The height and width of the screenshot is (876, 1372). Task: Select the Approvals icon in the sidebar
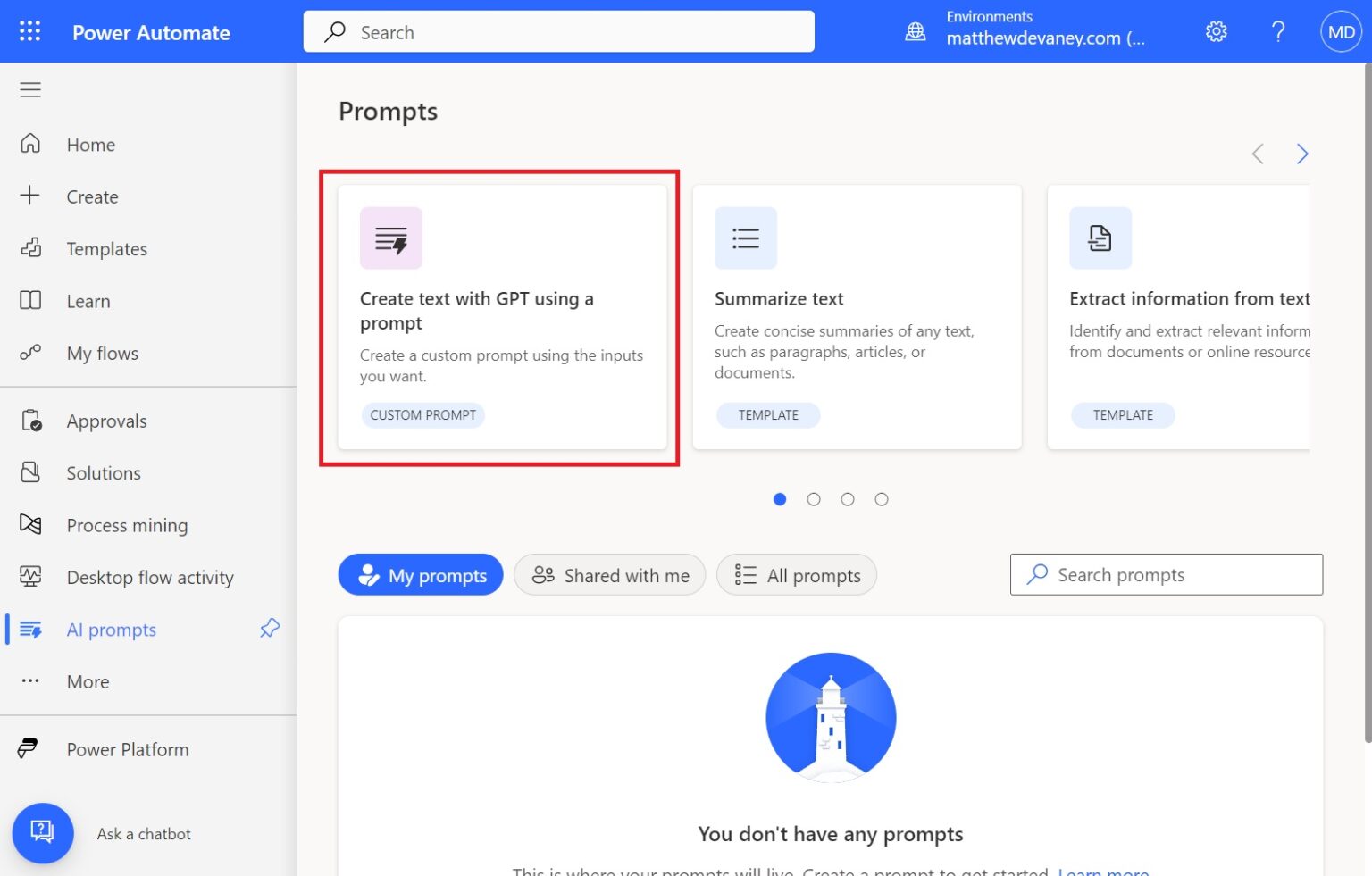pos(30,420)
